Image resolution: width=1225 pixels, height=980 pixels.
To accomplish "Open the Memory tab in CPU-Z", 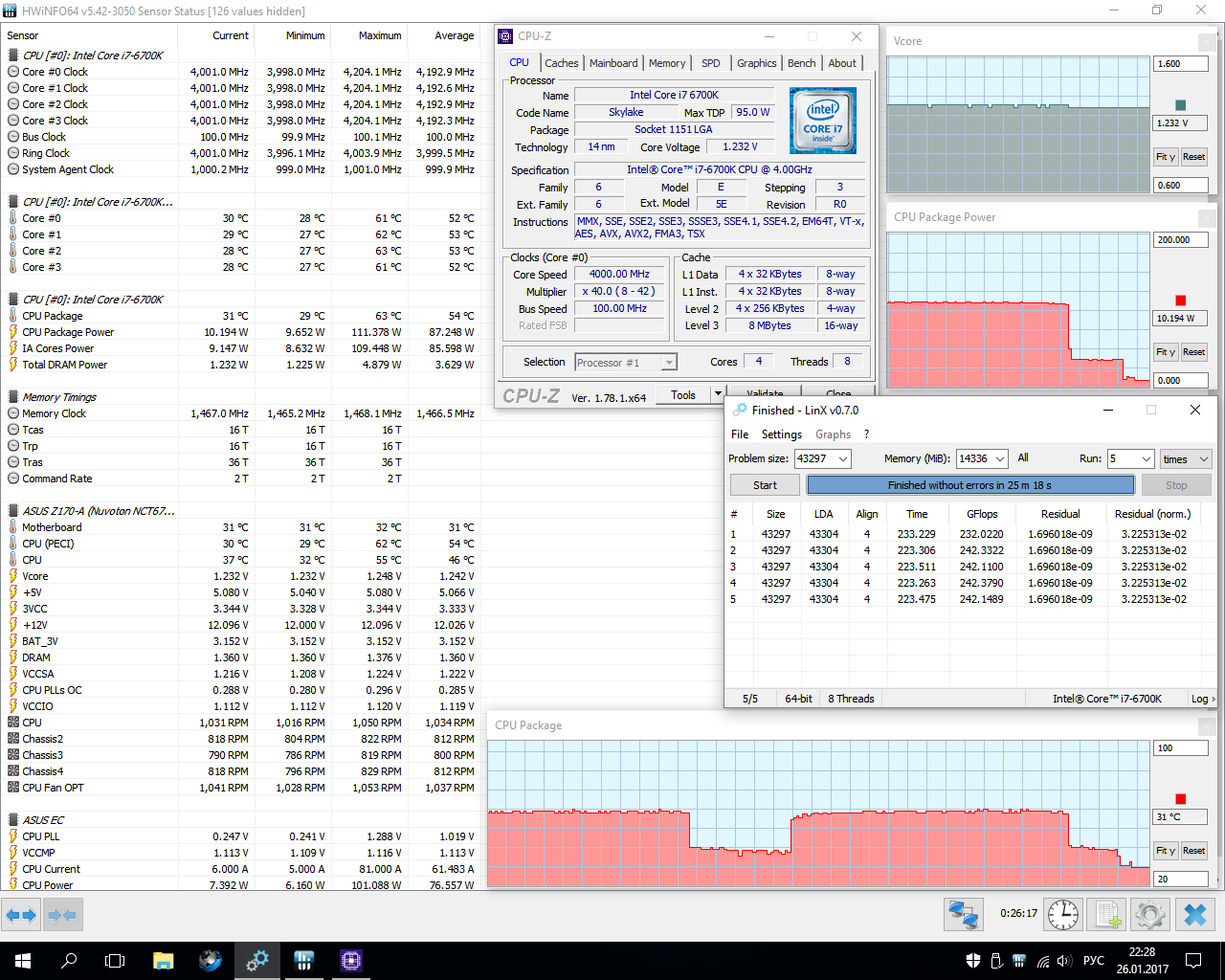I will (667, 63).
